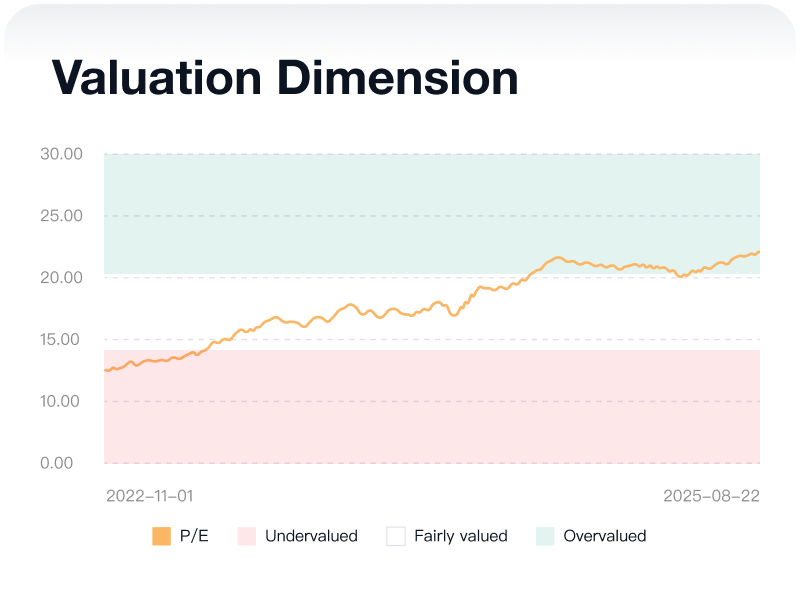Click the Valuation Dimension title
This screenshot has width=800, height=600.
(x=285, y=78)
